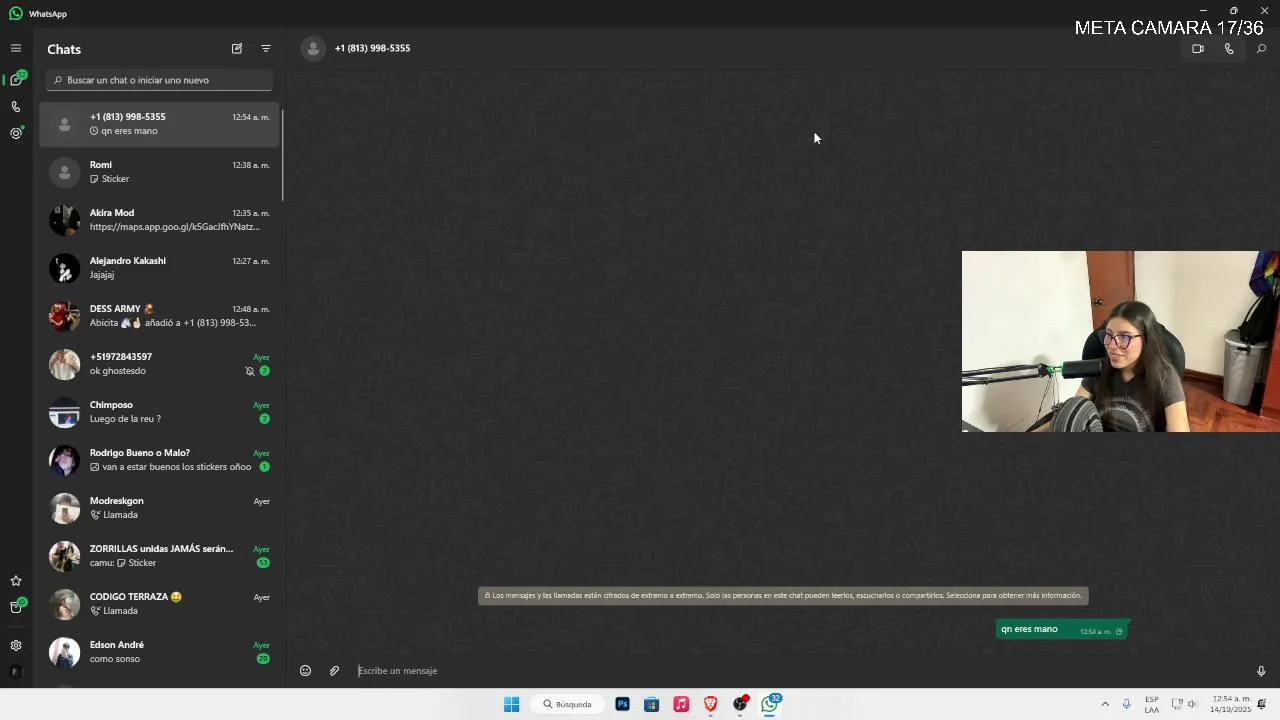The width and height of the screenshot is (1280, 720).
Task: Open the DESS ARMY group chat
Action: click(x=160, y=316)
